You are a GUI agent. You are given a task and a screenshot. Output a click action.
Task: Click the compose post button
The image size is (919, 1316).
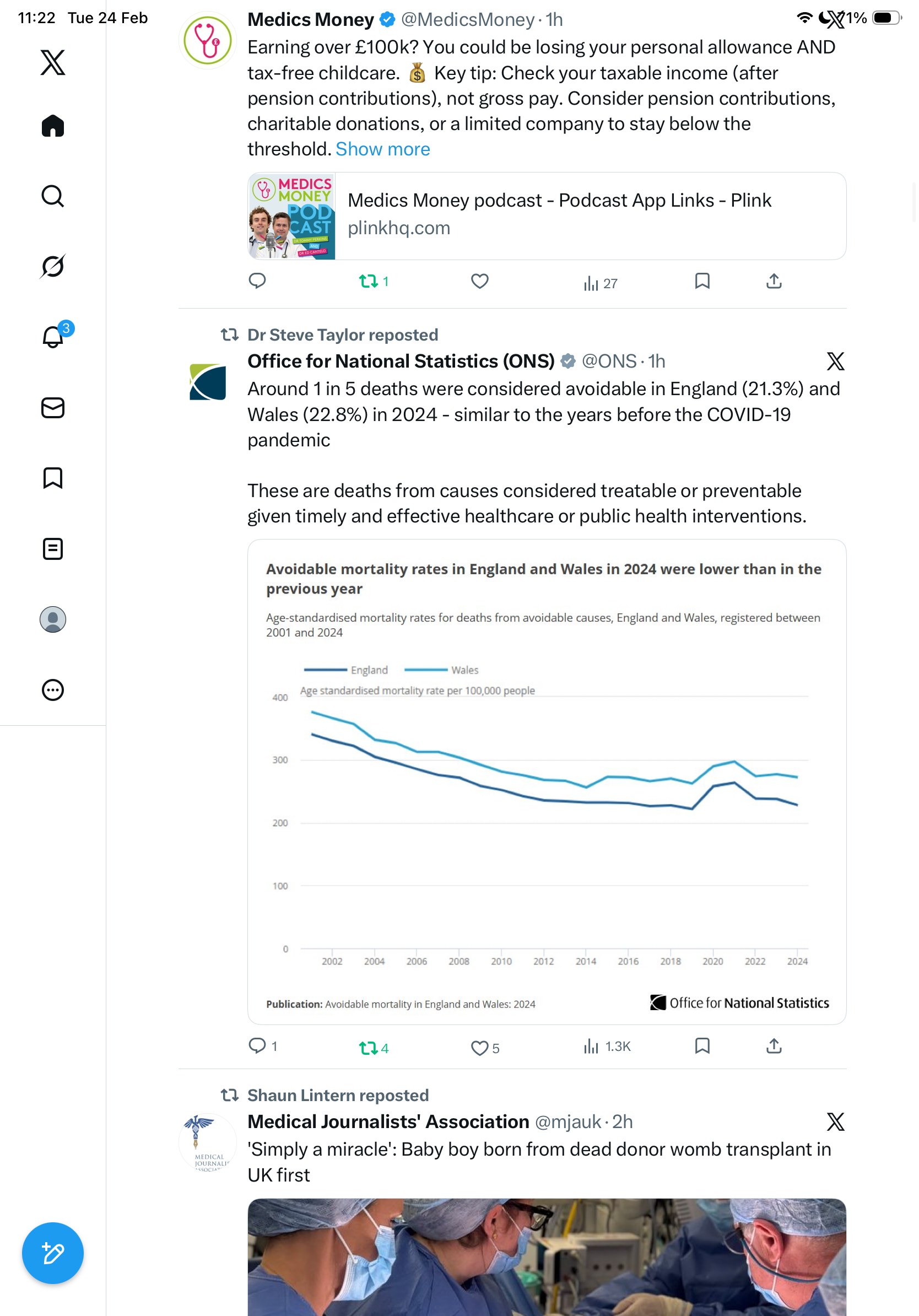click(x=53, y=1253)
